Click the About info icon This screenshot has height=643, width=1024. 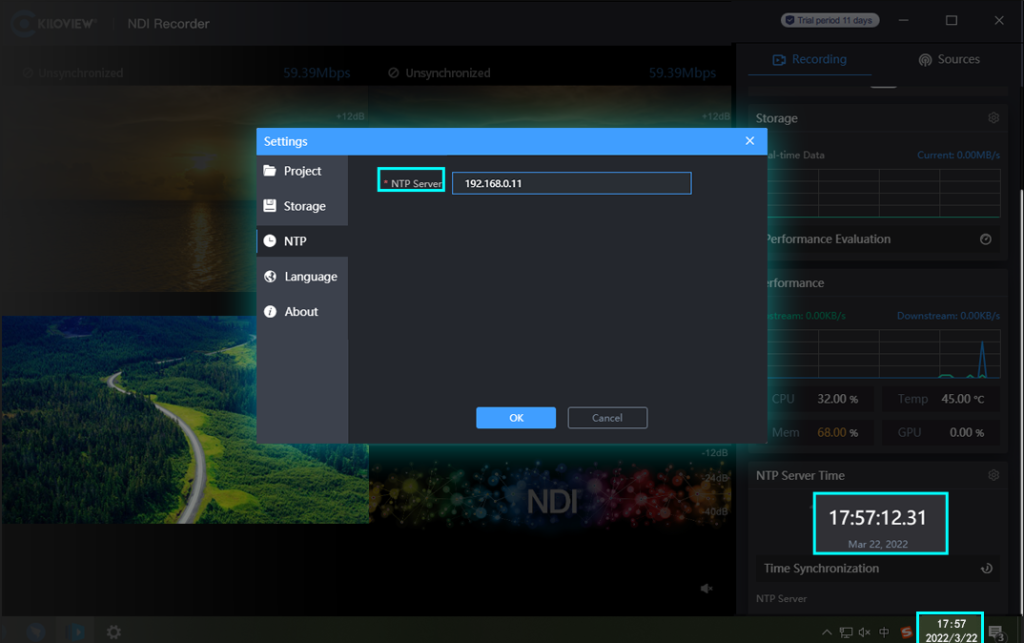269,312
